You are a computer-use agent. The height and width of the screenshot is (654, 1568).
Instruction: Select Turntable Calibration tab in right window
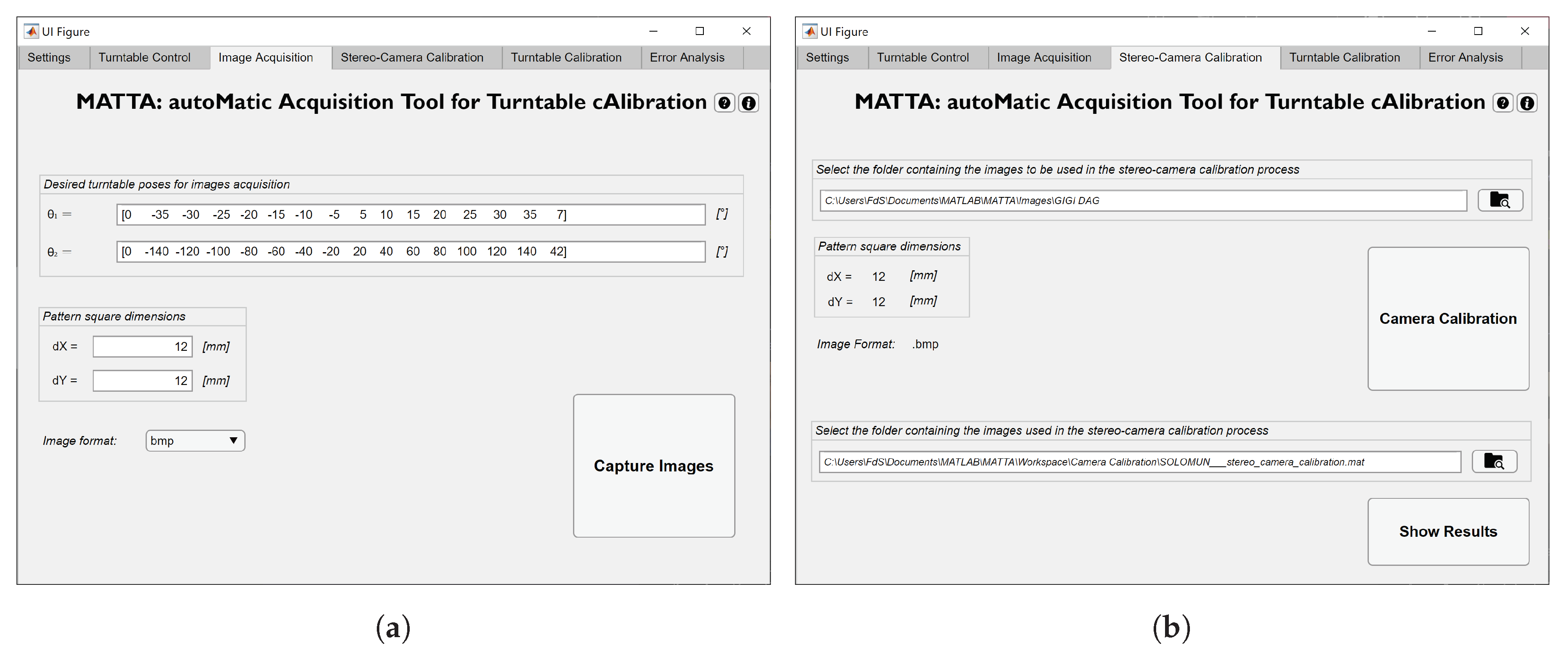(x=1344, y=58)
